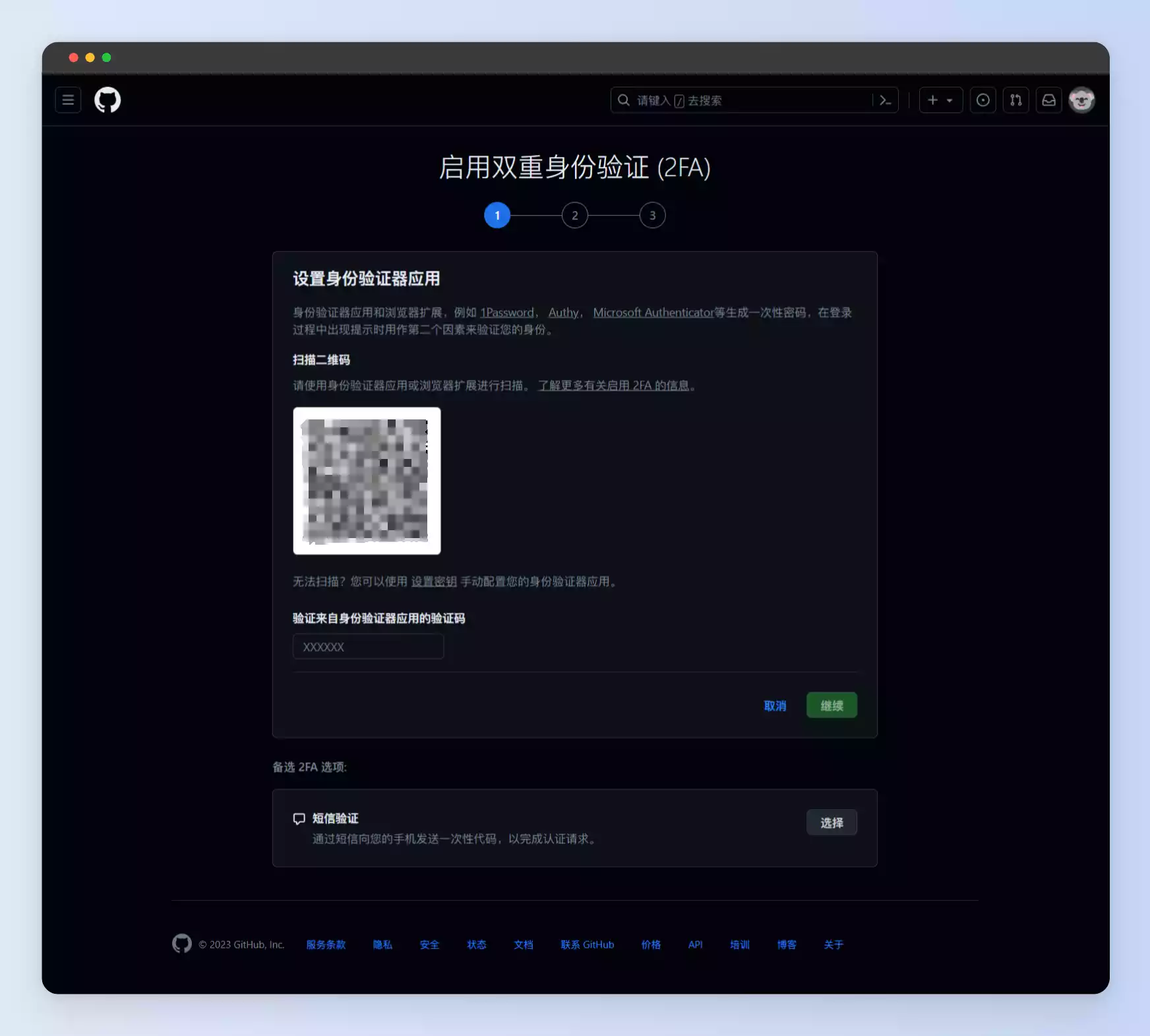Open 关于 footer link
Viewport: 1150px width, 1036px height.
[x=833, y=944]
